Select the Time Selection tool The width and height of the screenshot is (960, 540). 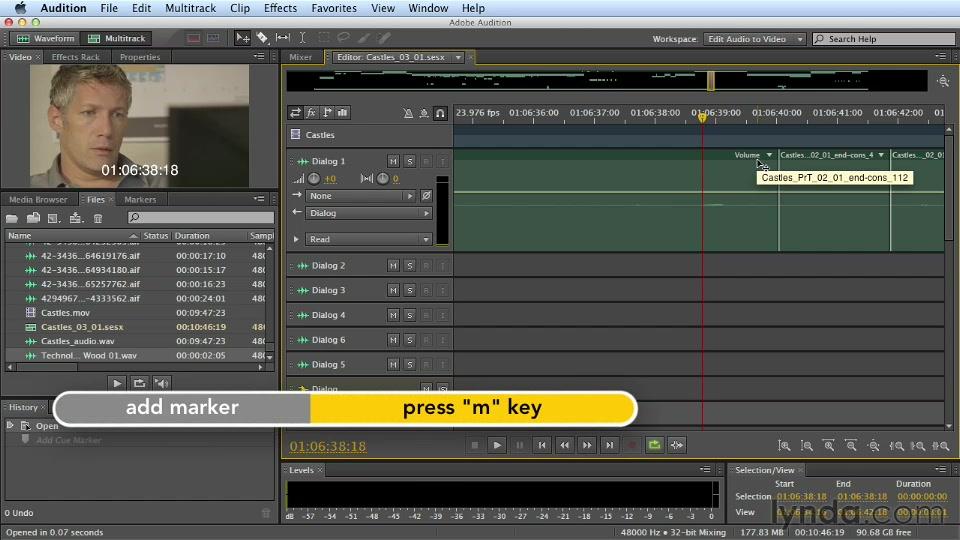tap(302, 38)
